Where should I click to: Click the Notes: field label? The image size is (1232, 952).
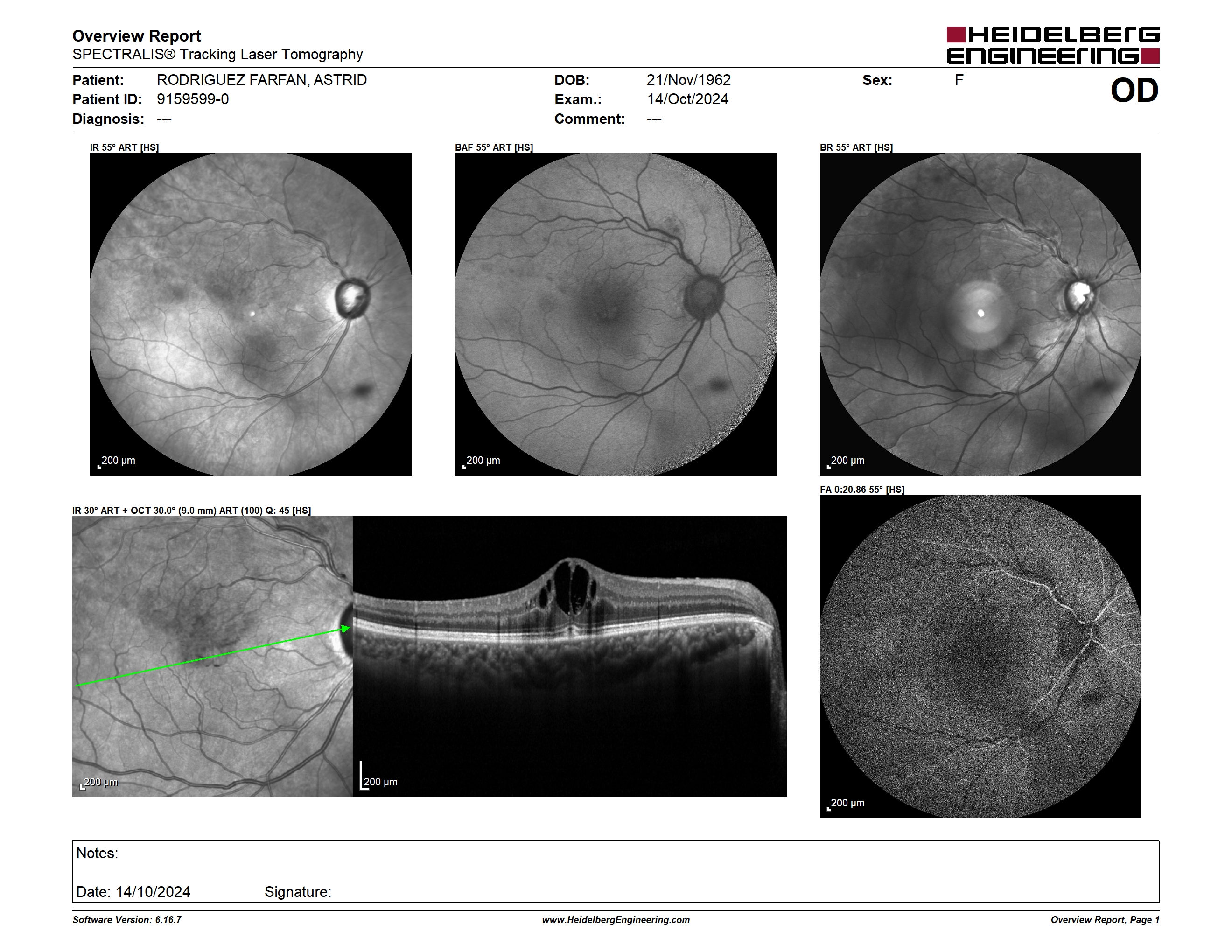tap(97, 854)
